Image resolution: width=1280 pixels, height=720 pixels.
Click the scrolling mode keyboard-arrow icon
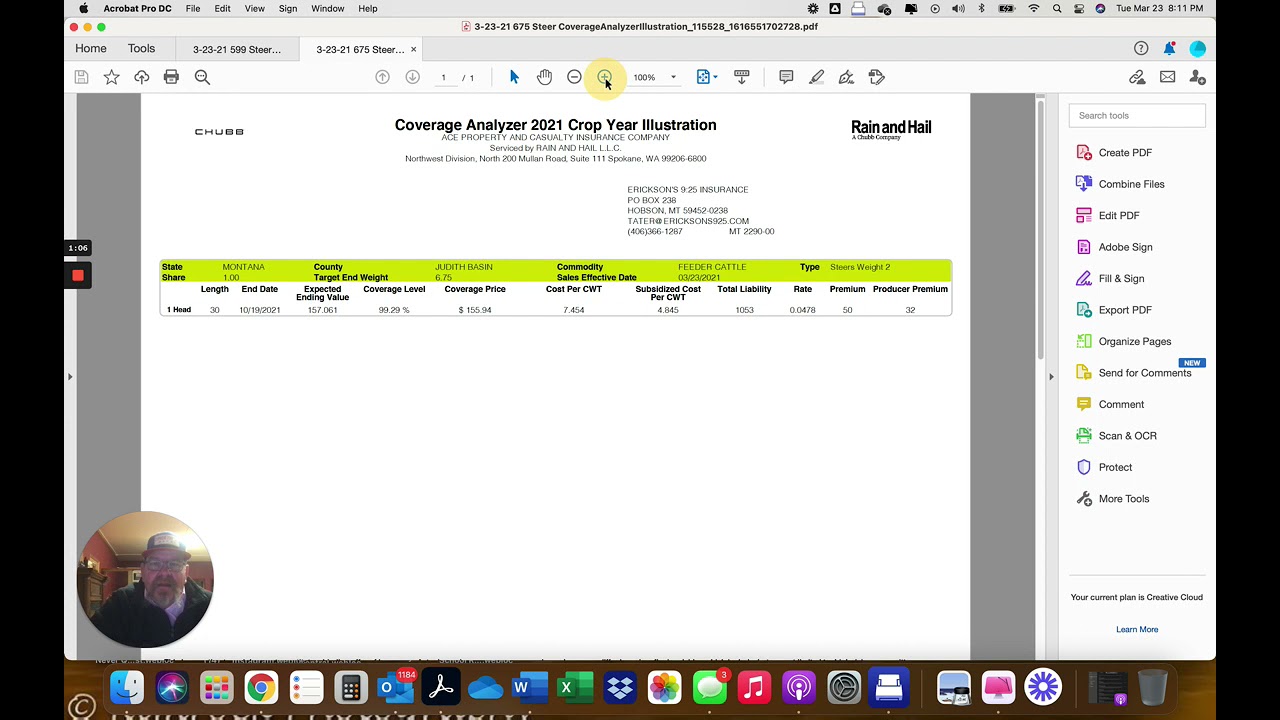click(741, 77)
